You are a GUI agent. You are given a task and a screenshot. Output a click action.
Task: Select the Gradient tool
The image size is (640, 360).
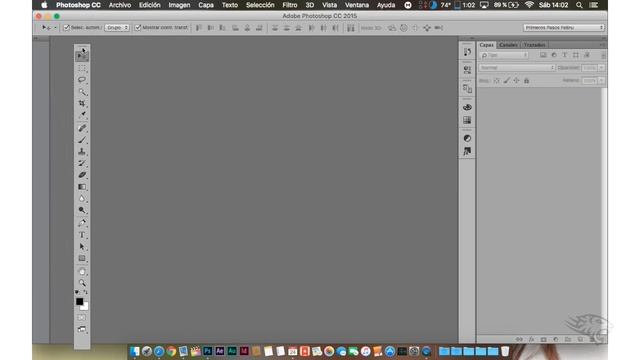click(82, 187)
